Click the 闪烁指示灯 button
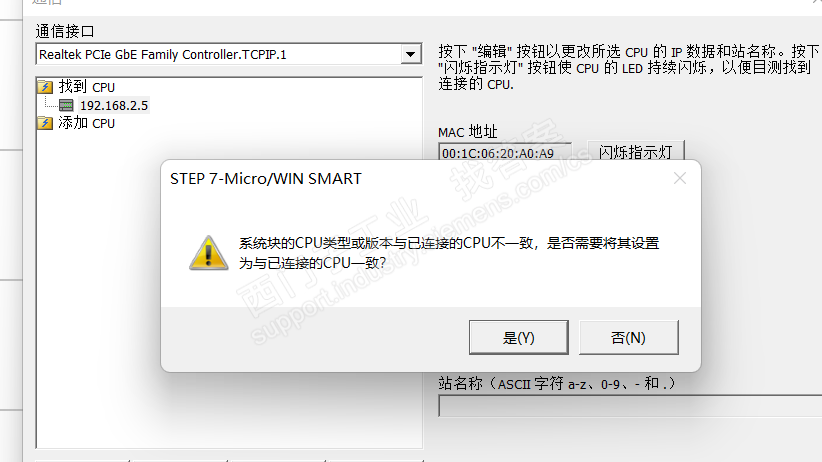Image resolution: width=822 pixels, height=462 pixels. tap(635, 151)
